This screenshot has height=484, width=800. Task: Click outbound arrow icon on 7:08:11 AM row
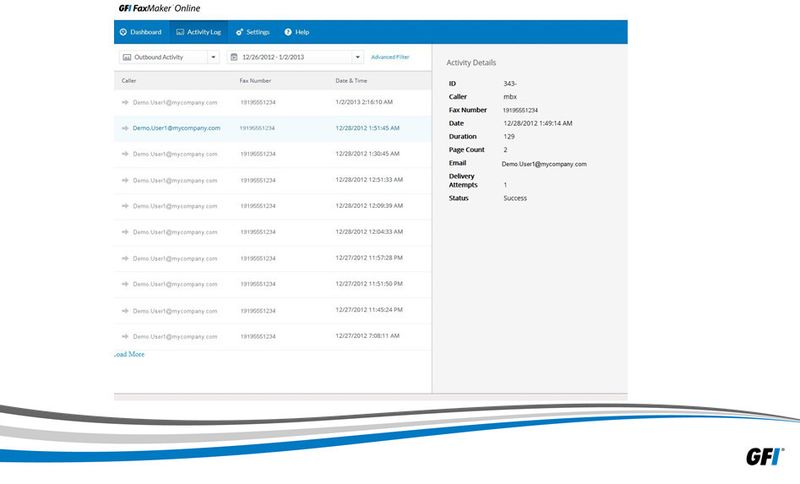coord(125,337)
